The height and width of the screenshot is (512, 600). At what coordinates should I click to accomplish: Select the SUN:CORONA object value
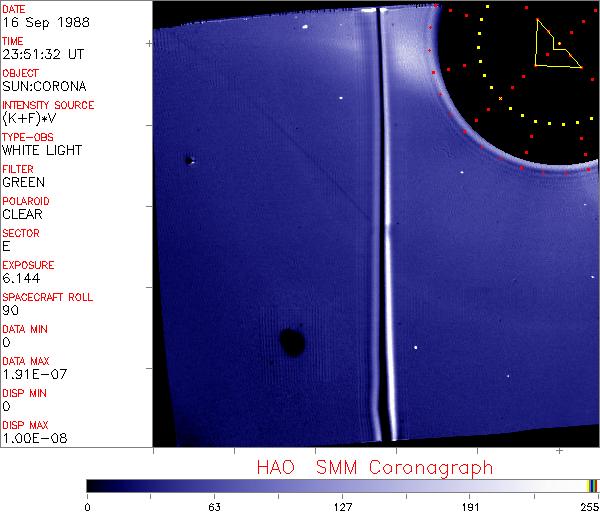(x=44, y=86)
